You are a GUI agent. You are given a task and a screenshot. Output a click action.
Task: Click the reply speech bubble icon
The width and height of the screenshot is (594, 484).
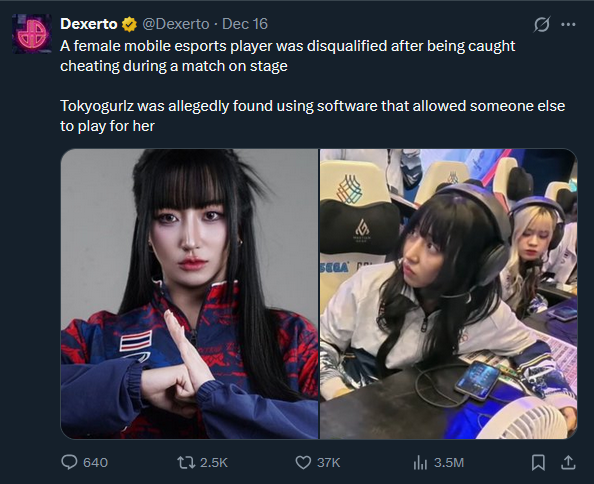[x=69, y=462]
